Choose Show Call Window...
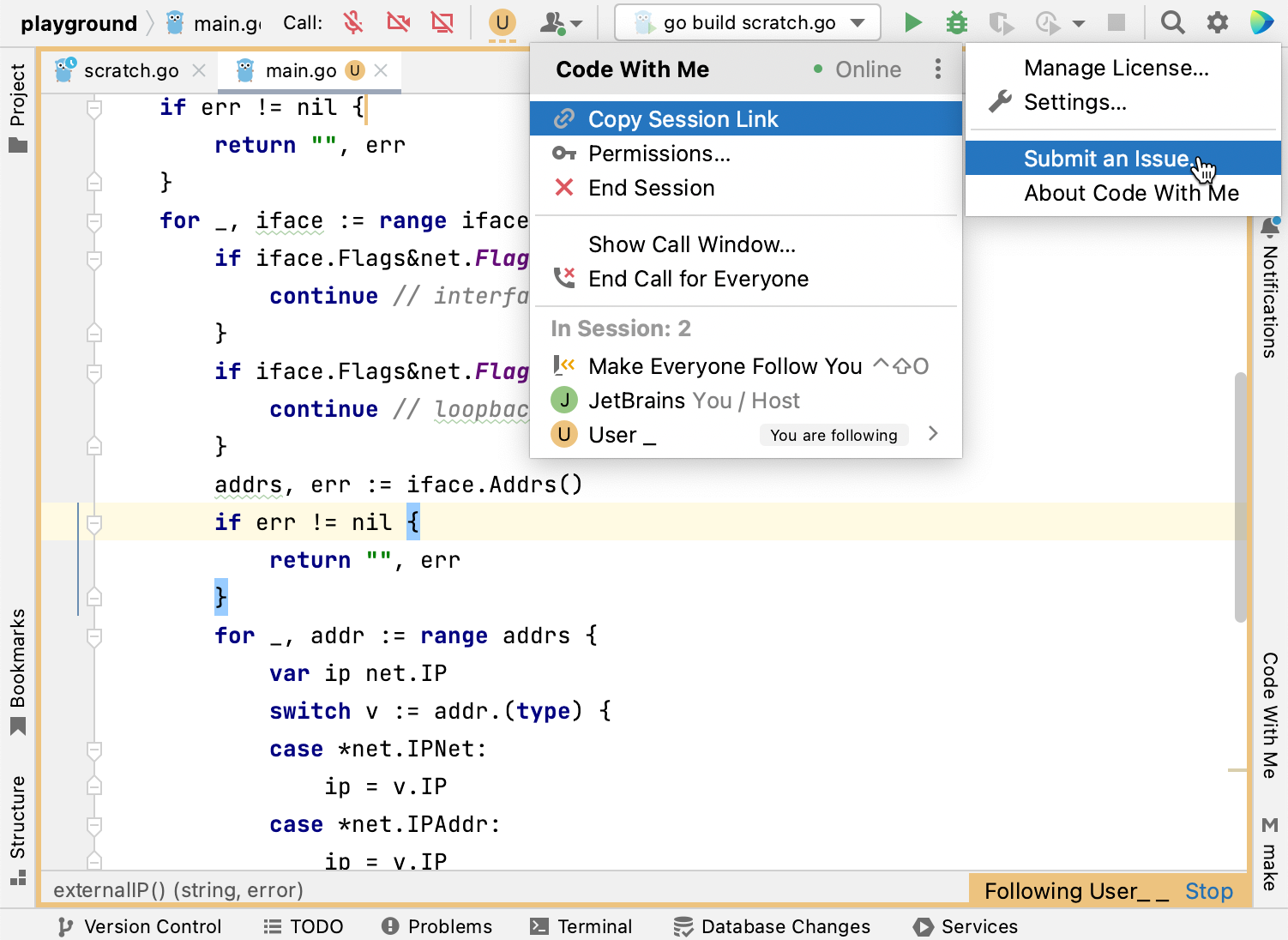Screen dimensions: 1288x940 point(746,244)
